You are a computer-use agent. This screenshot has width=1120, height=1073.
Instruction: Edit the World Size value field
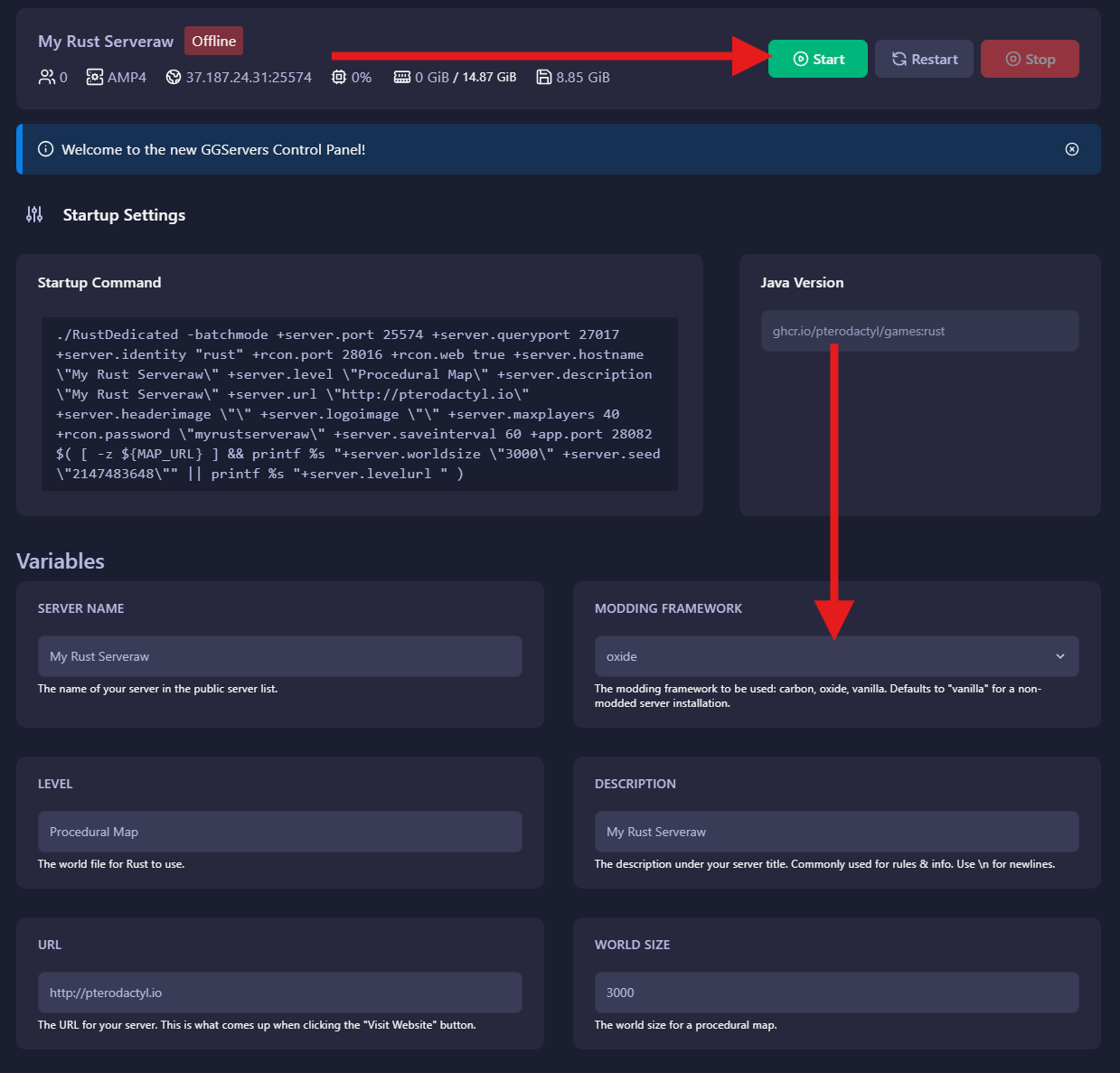(835, 992)
